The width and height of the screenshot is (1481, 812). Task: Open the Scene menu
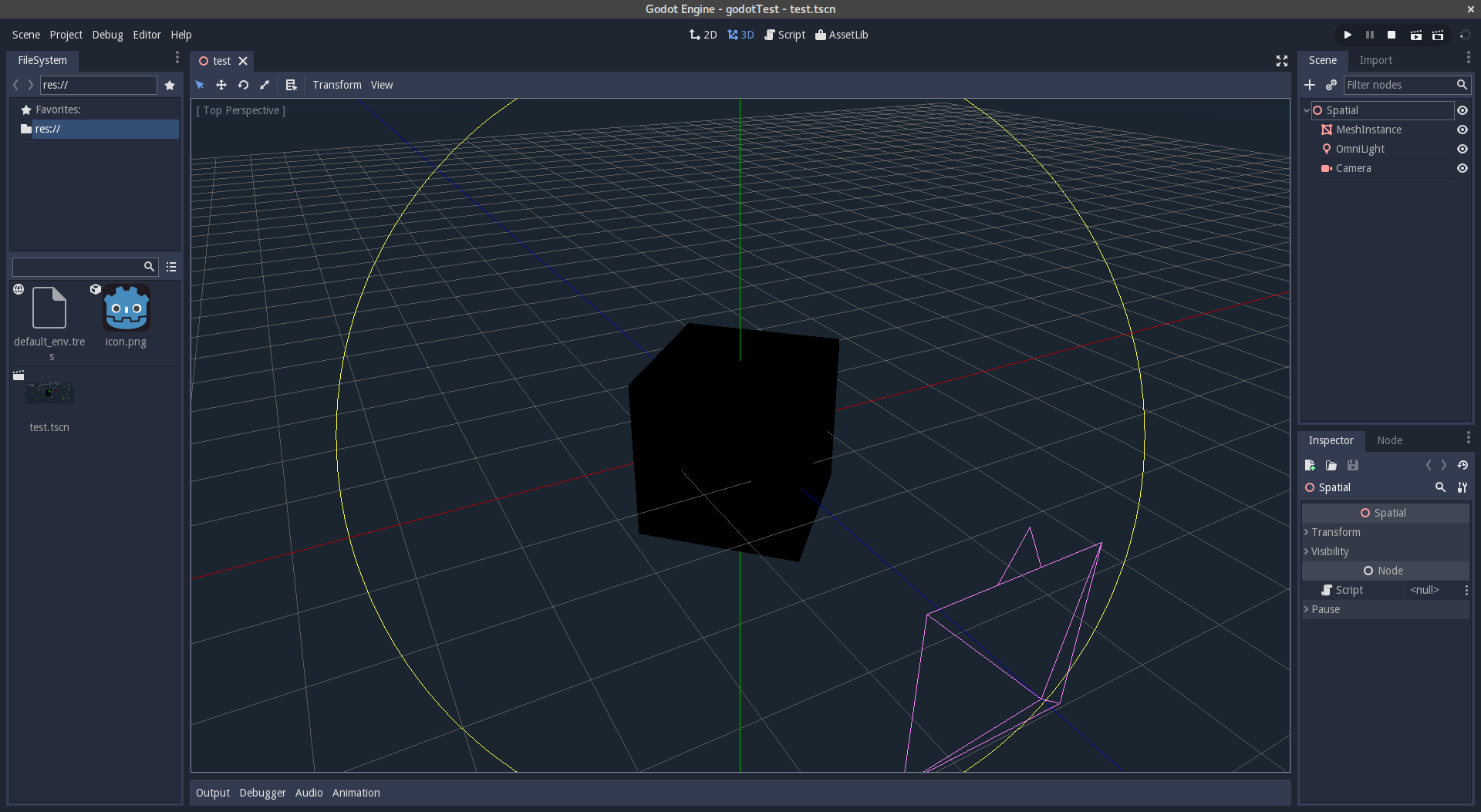[26, 35]
